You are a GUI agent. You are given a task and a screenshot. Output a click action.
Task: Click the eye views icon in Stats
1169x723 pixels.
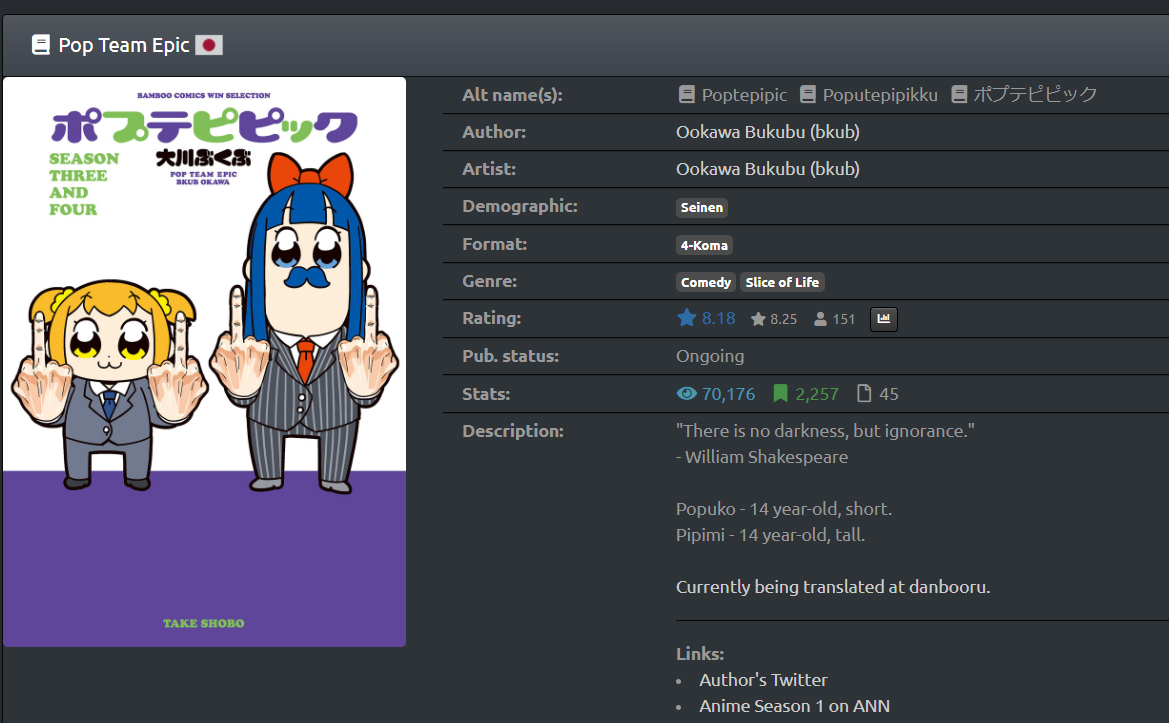click(687, 394)
